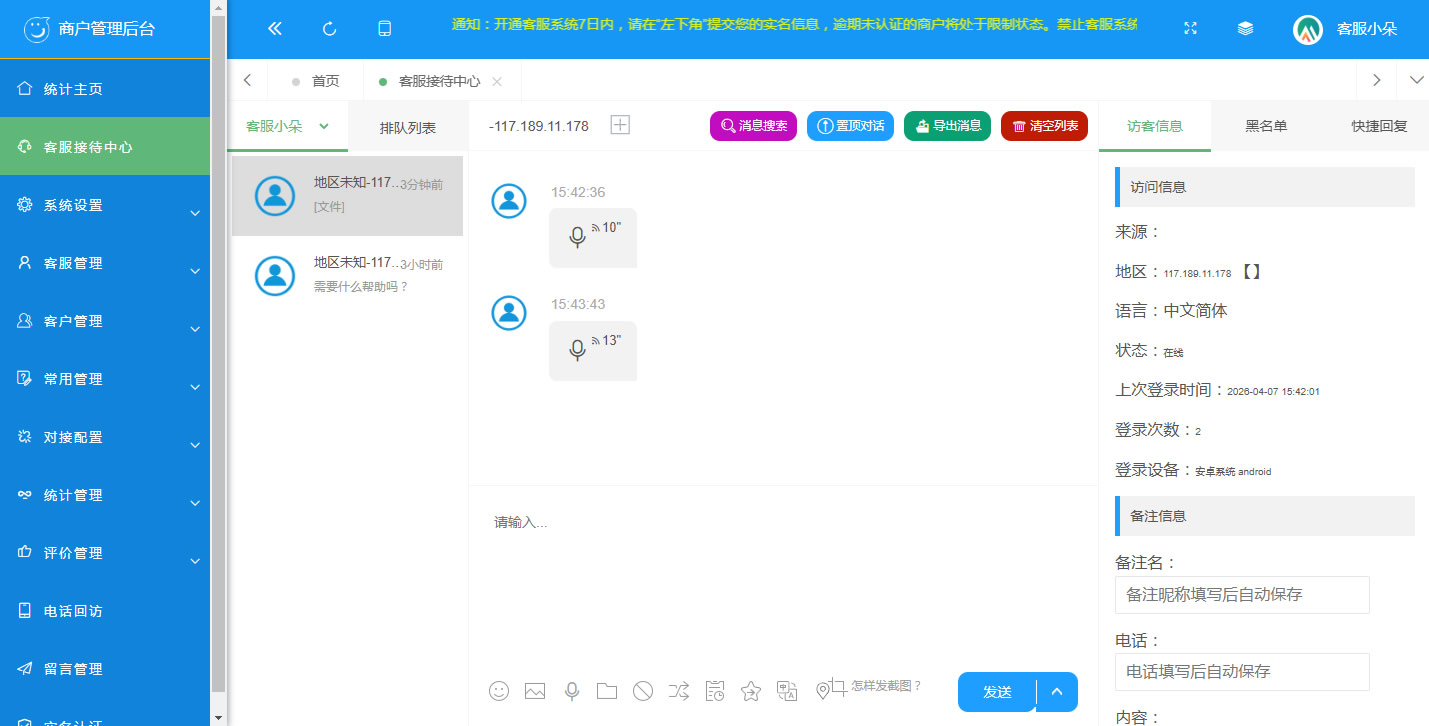
Task: Click the refresh icon in top bar
Action: coord(329,29)
